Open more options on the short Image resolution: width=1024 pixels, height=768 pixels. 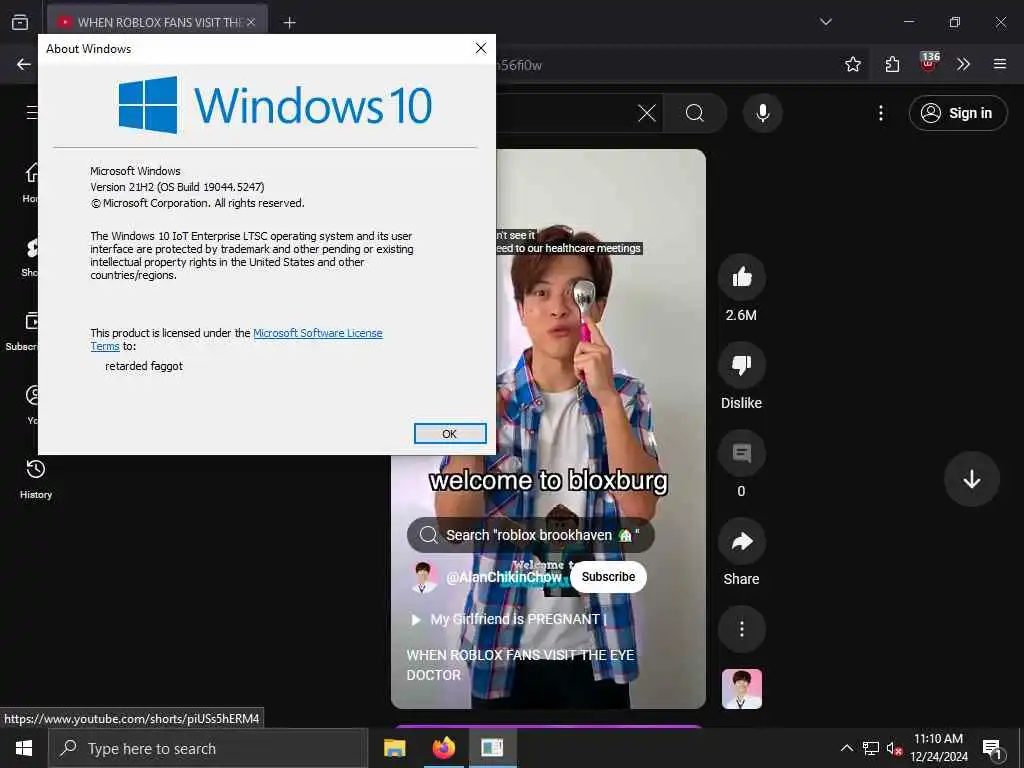(x=741, y=630)
